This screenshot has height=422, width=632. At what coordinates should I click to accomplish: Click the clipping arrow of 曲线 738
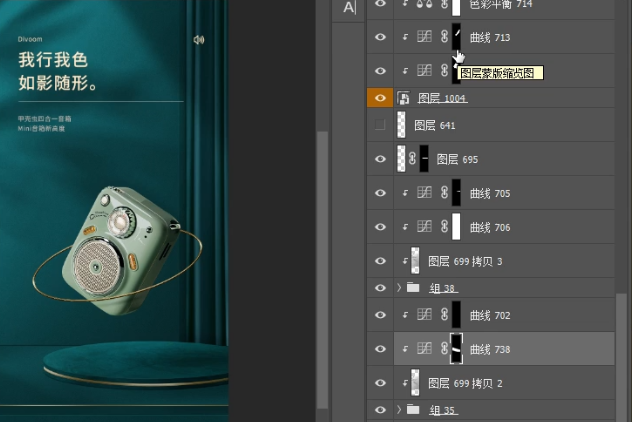(405, 349)
